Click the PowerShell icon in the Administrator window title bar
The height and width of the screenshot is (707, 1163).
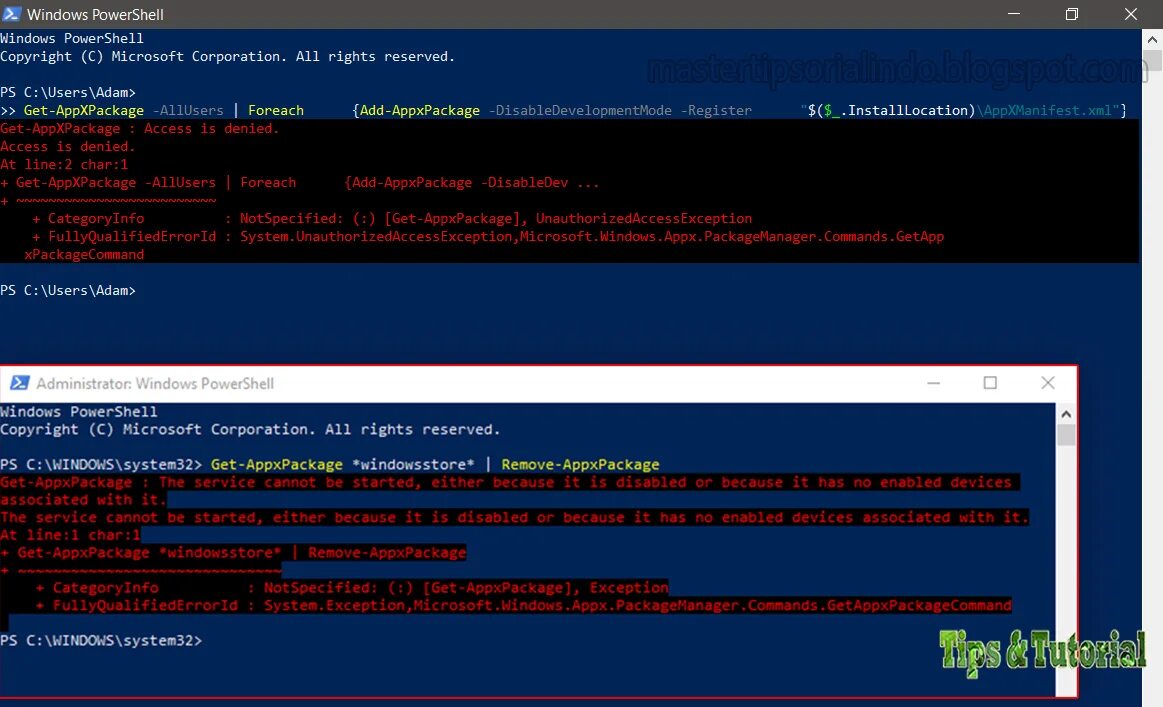pos(20,383)
